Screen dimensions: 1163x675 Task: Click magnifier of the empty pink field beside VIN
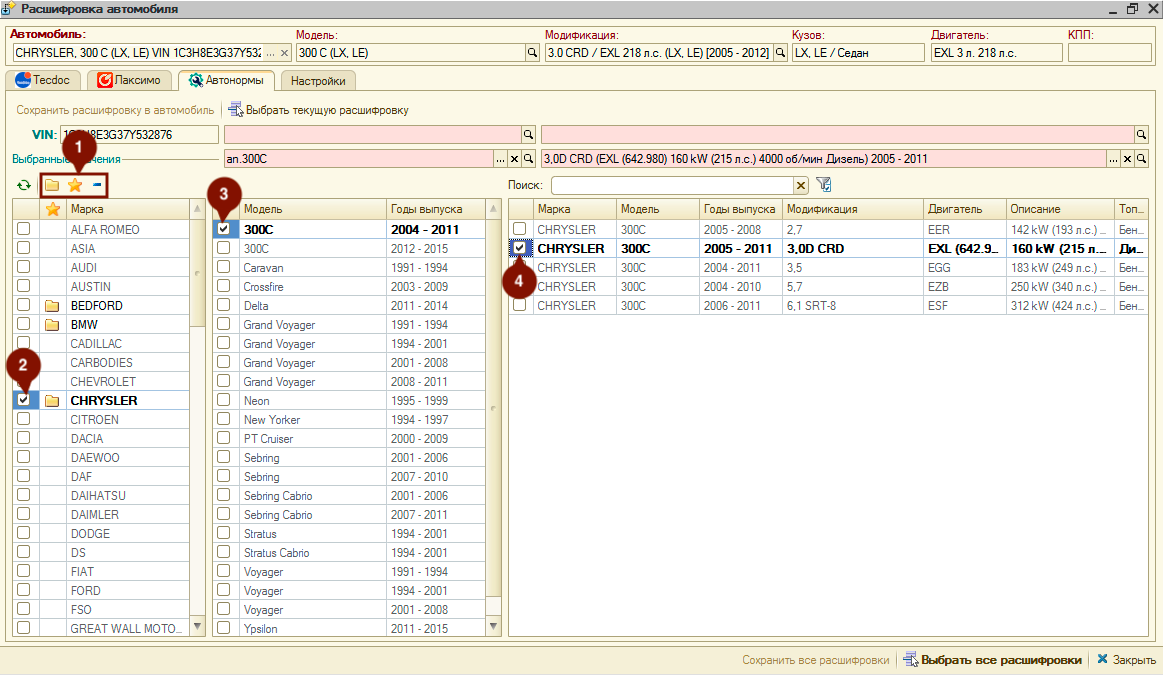tap(528, 134)
